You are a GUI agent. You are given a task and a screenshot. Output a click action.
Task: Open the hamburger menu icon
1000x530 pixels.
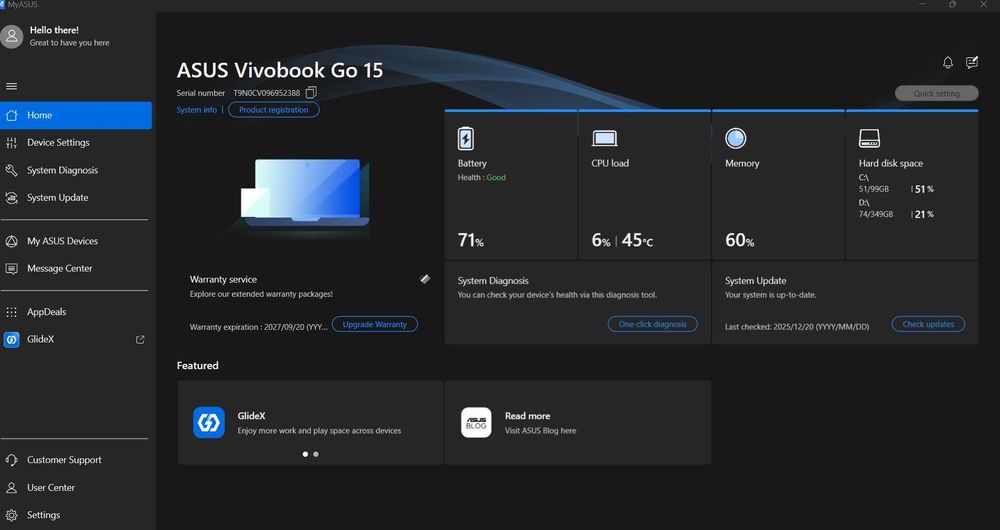tap(11, 87)
